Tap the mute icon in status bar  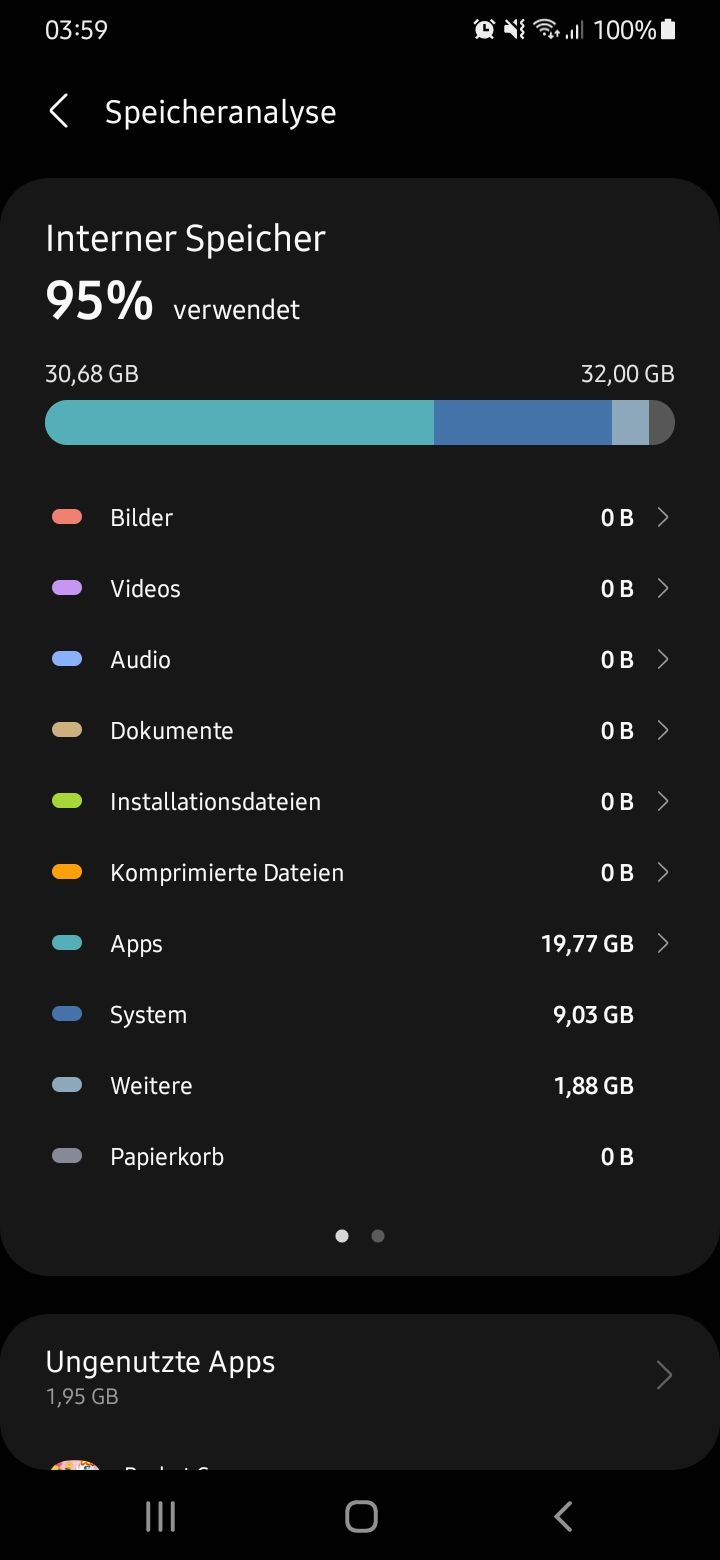click(514, 30)
